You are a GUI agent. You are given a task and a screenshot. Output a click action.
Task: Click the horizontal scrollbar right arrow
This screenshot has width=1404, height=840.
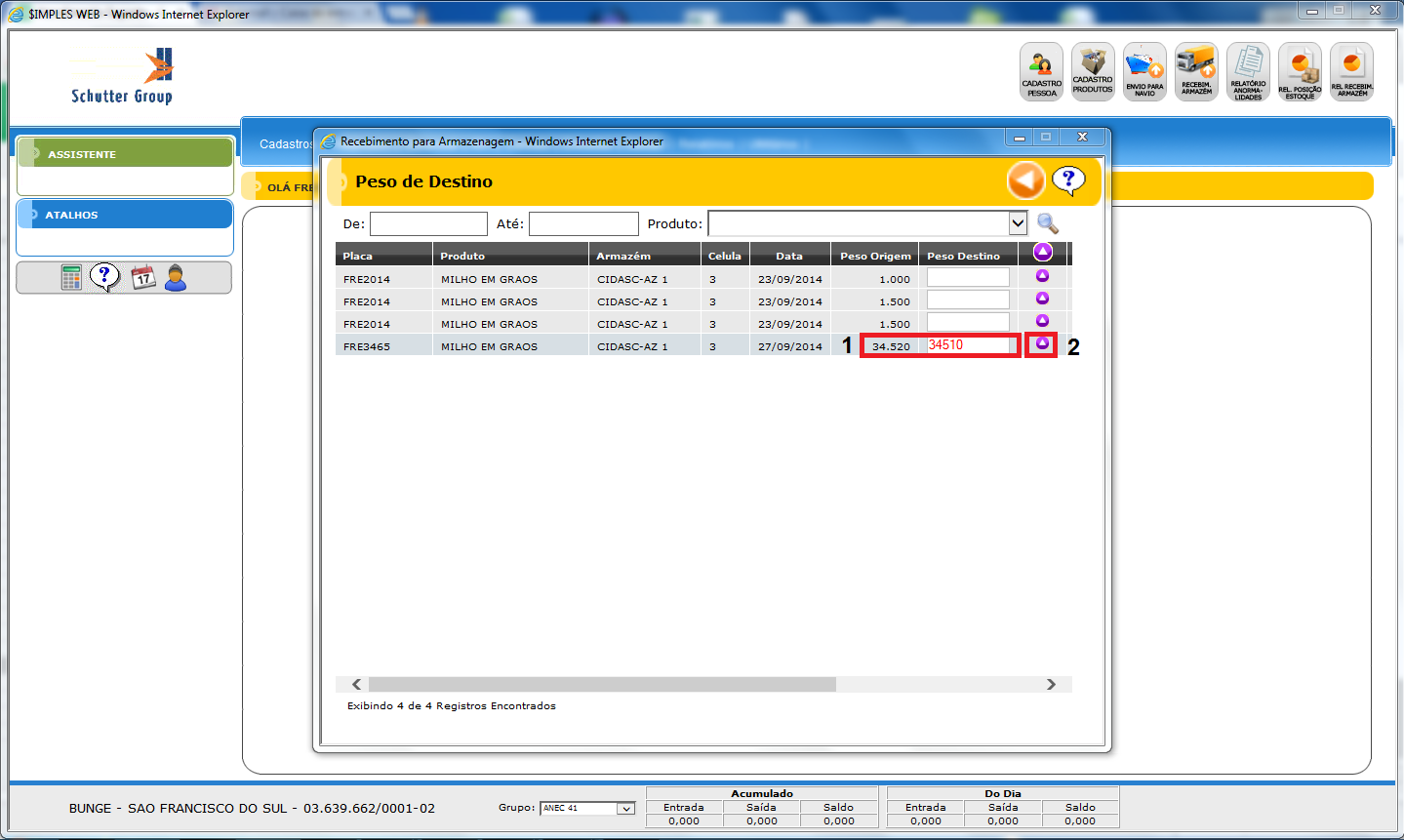tap(1051, 685)
